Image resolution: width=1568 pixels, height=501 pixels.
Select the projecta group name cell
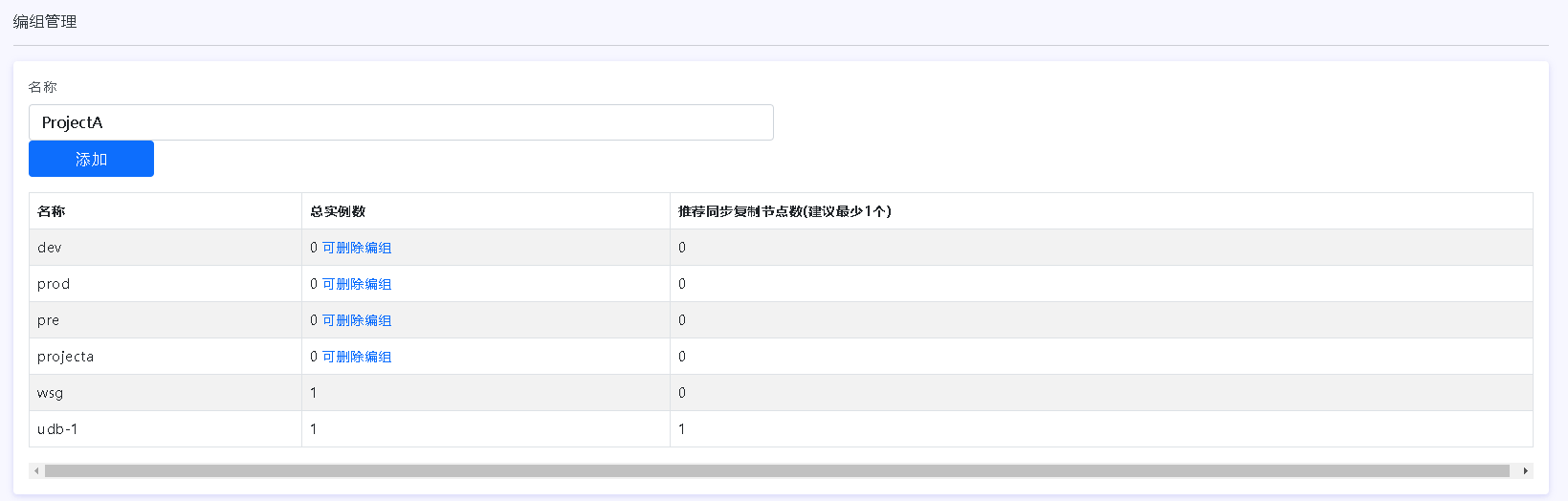pyautogui.click(x=66, y=357)
